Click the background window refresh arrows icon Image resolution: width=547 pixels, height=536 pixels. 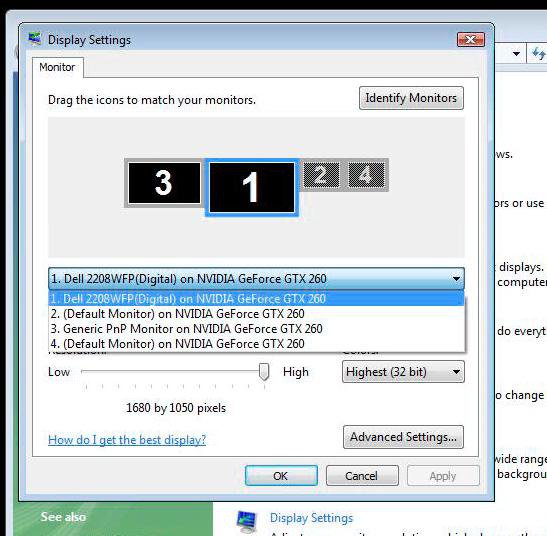point(538,54)
